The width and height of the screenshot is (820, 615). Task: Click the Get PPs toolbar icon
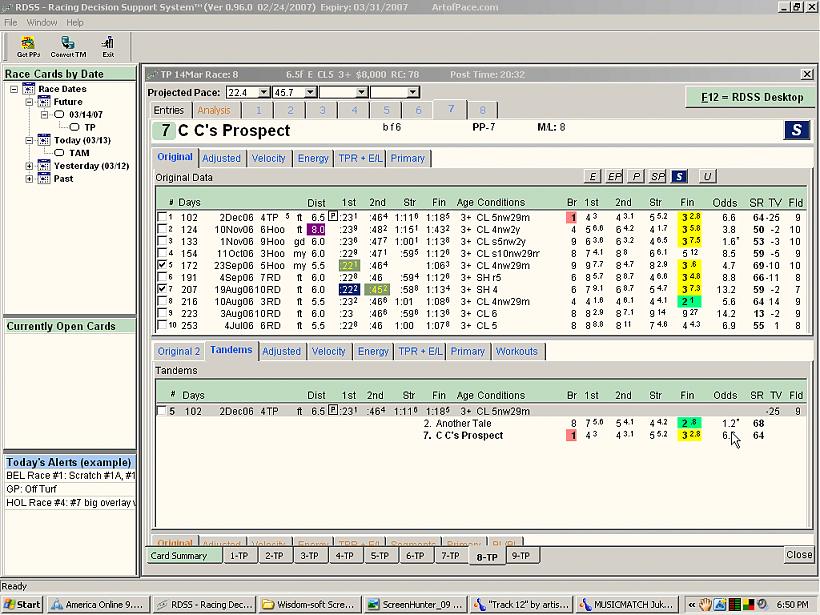(x=28, y=47)
